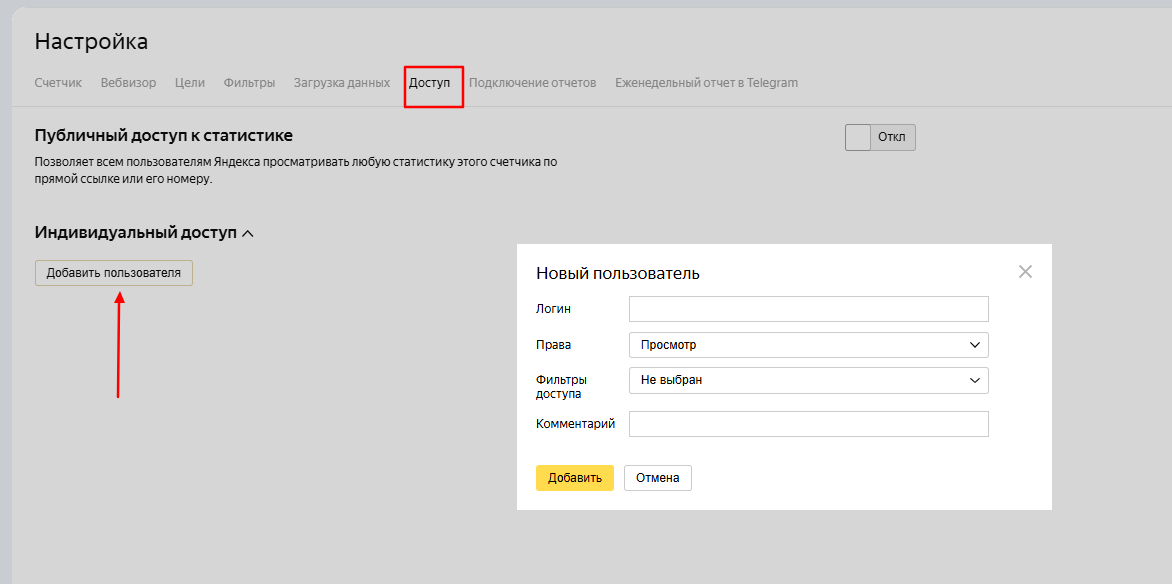The width and height of the screenshot is (1172, 584).
Task: Click the Индивидуальный доступ heading
Action: tap(135, 233)
